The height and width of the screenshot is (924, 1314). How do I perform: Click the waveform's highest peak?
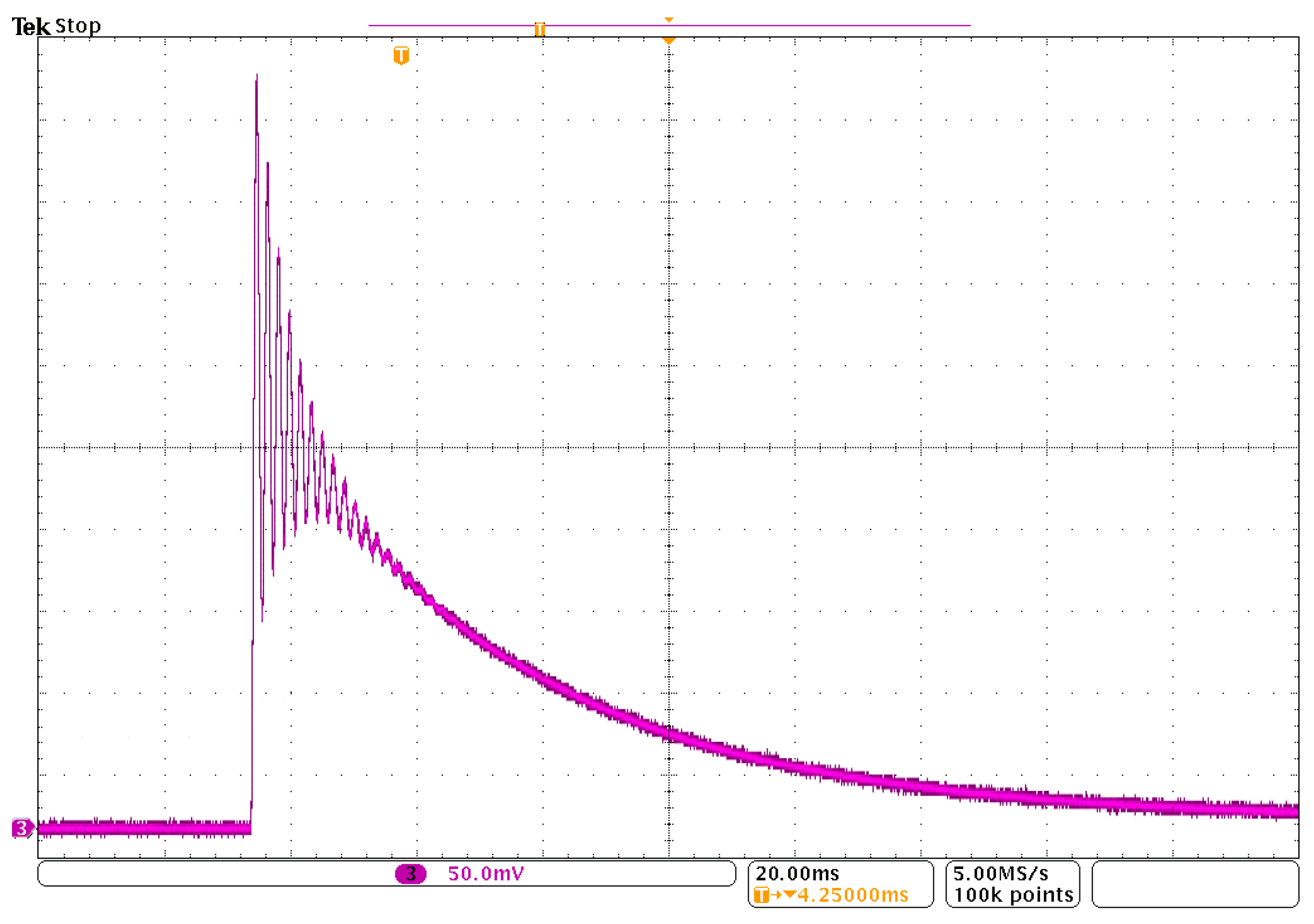257,76
